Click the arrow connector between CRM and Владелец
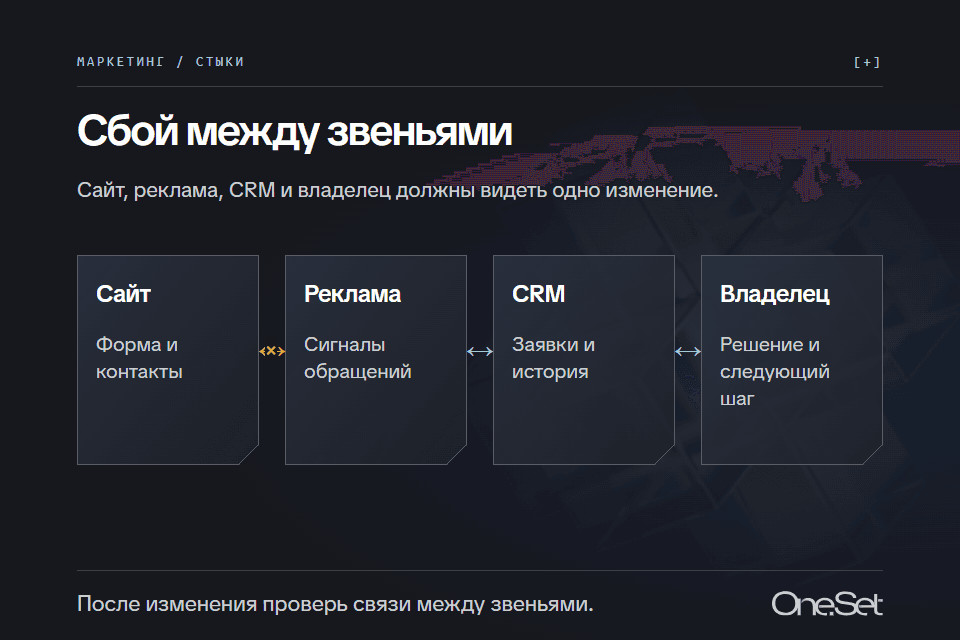 [688, 351]
